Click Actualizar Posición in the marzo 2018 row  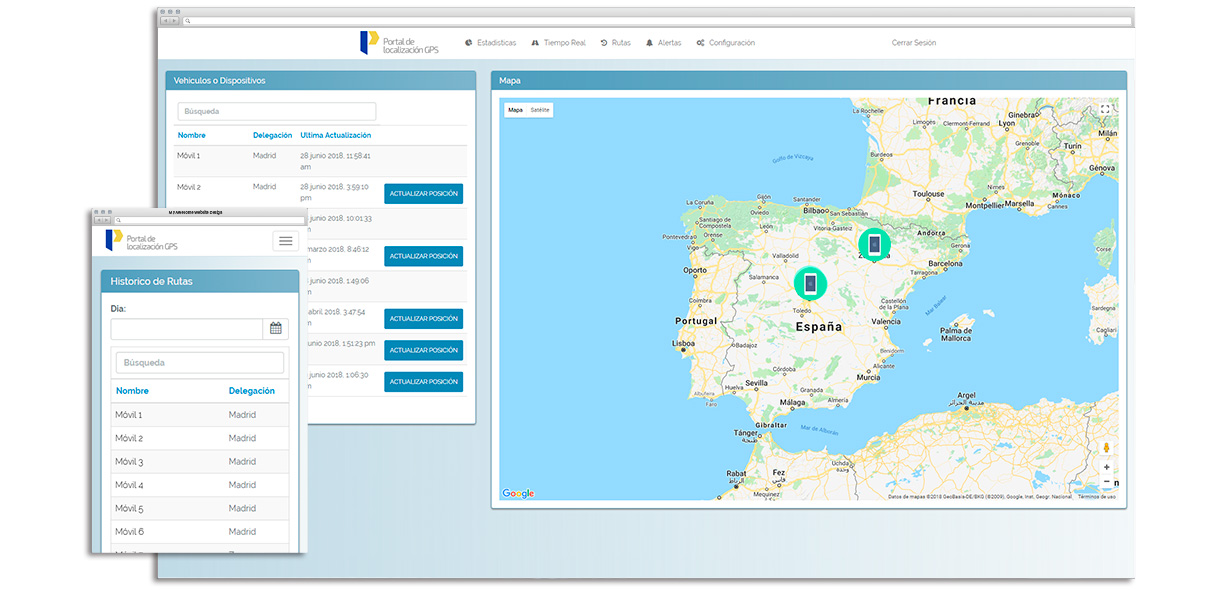pos(423,256)
